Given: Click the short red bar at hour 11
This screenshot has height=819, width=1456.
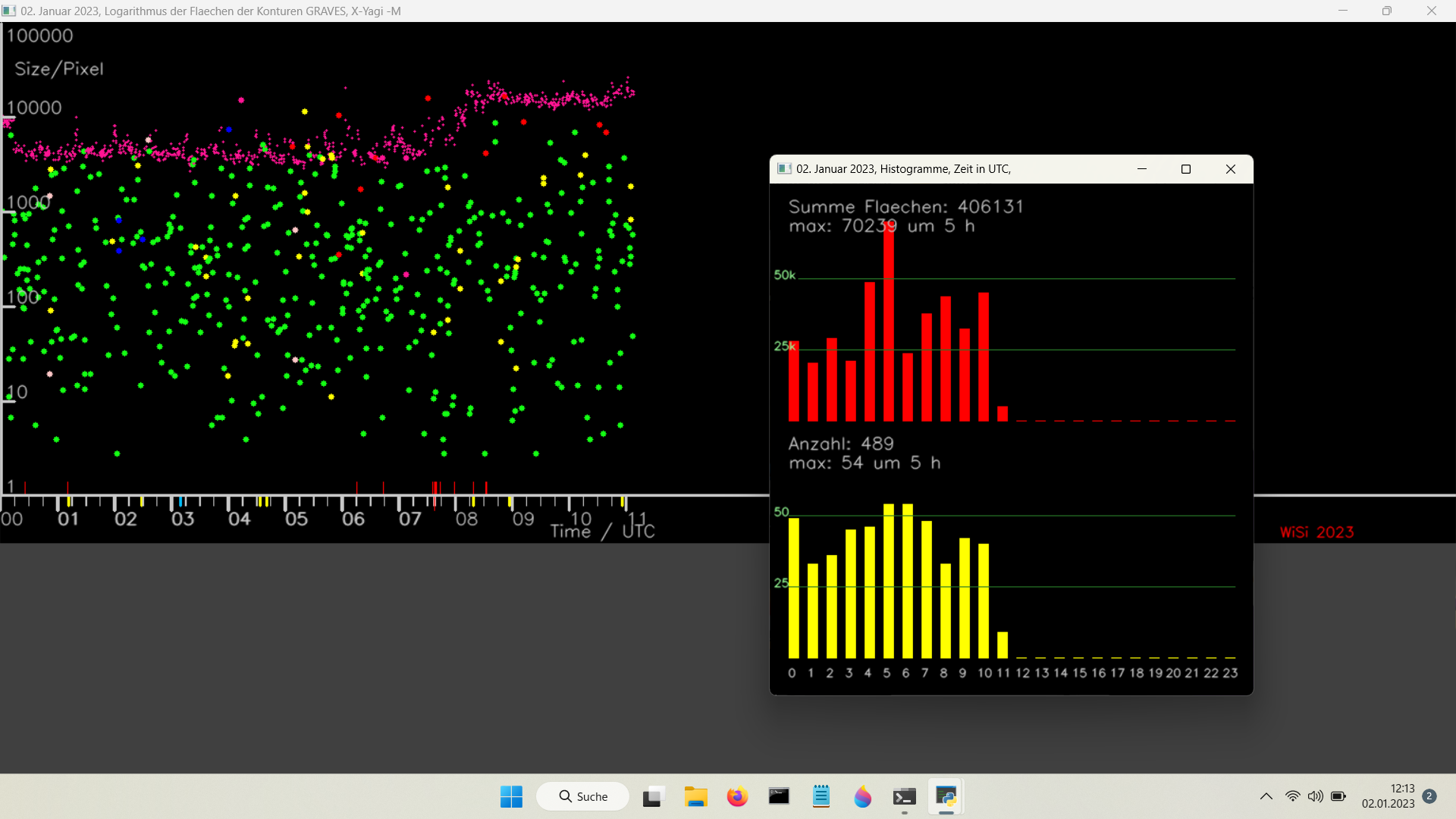Looking at the screenshot, I should tap(1003, 413).
